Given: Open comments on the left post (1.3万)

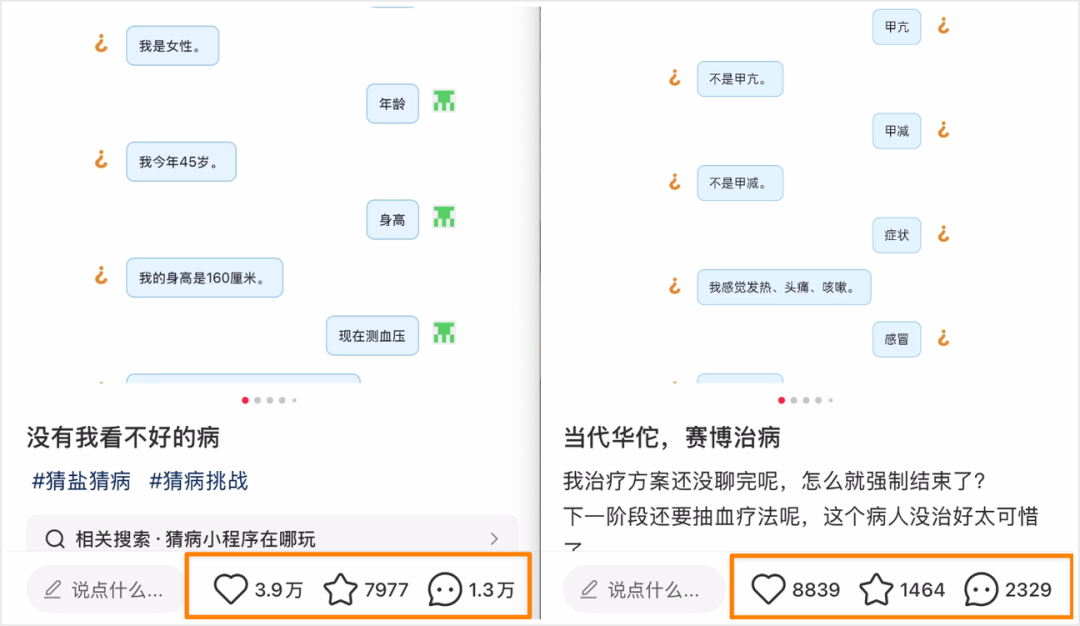Looking at the screenshot, I should [x=444, y=589].
